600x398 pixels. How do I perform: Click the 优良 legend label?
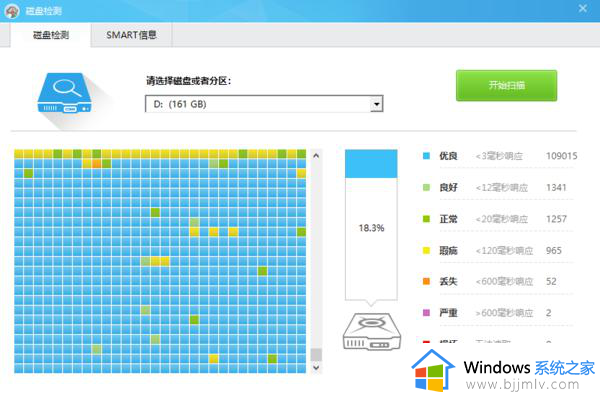pos(448,156)
